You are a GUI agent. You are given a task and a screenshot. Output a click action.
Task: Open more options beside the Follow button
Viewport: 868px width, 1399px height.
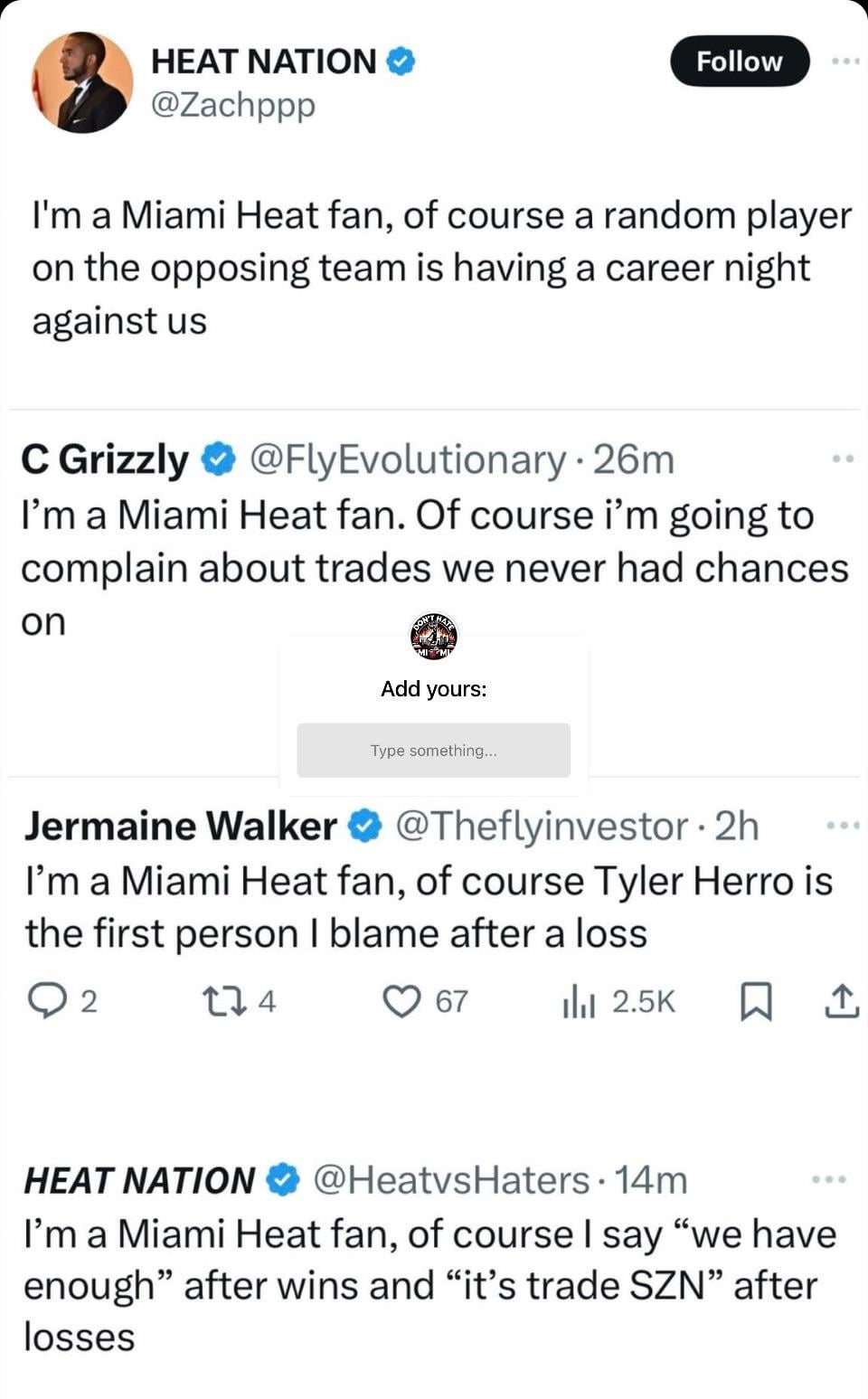pos(845,61)
